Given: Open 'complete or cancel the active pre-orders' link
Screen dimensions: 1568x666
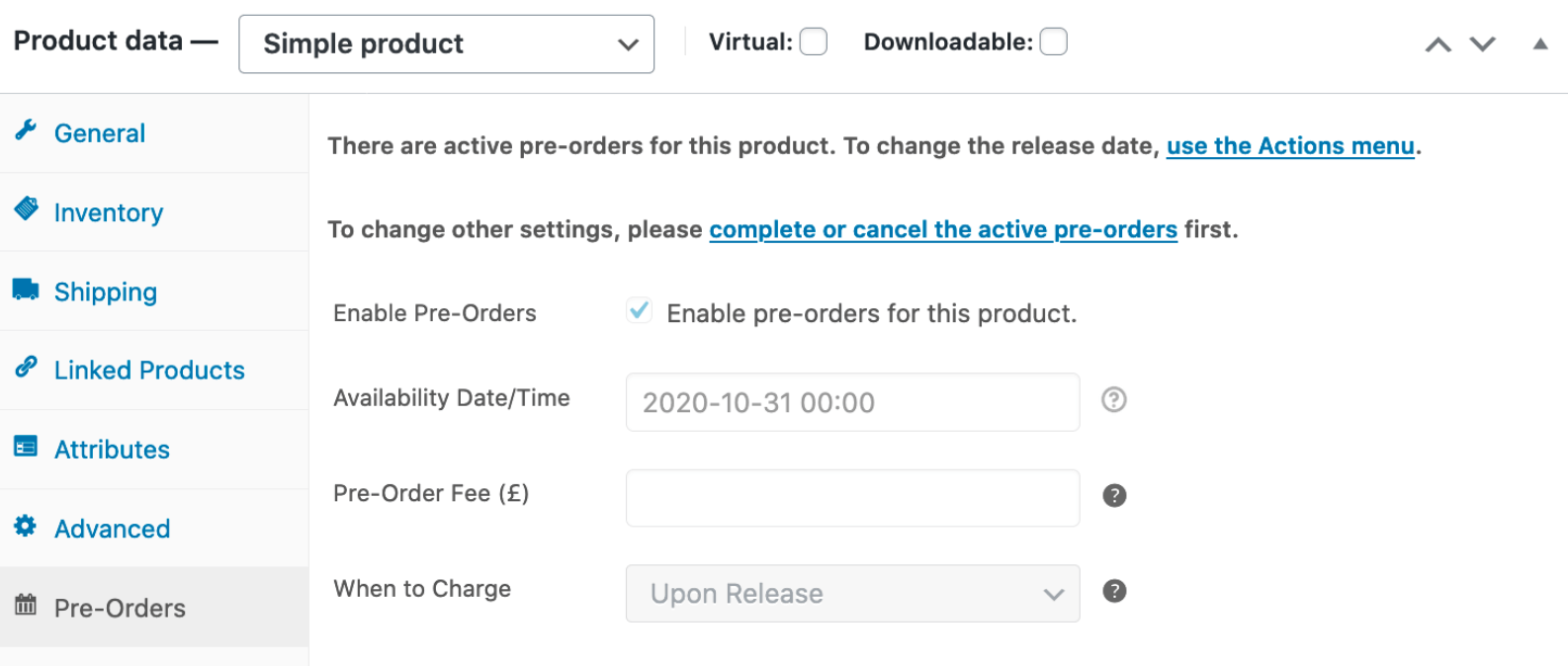Looking at the screenshot, I should [x=943, y=230].
